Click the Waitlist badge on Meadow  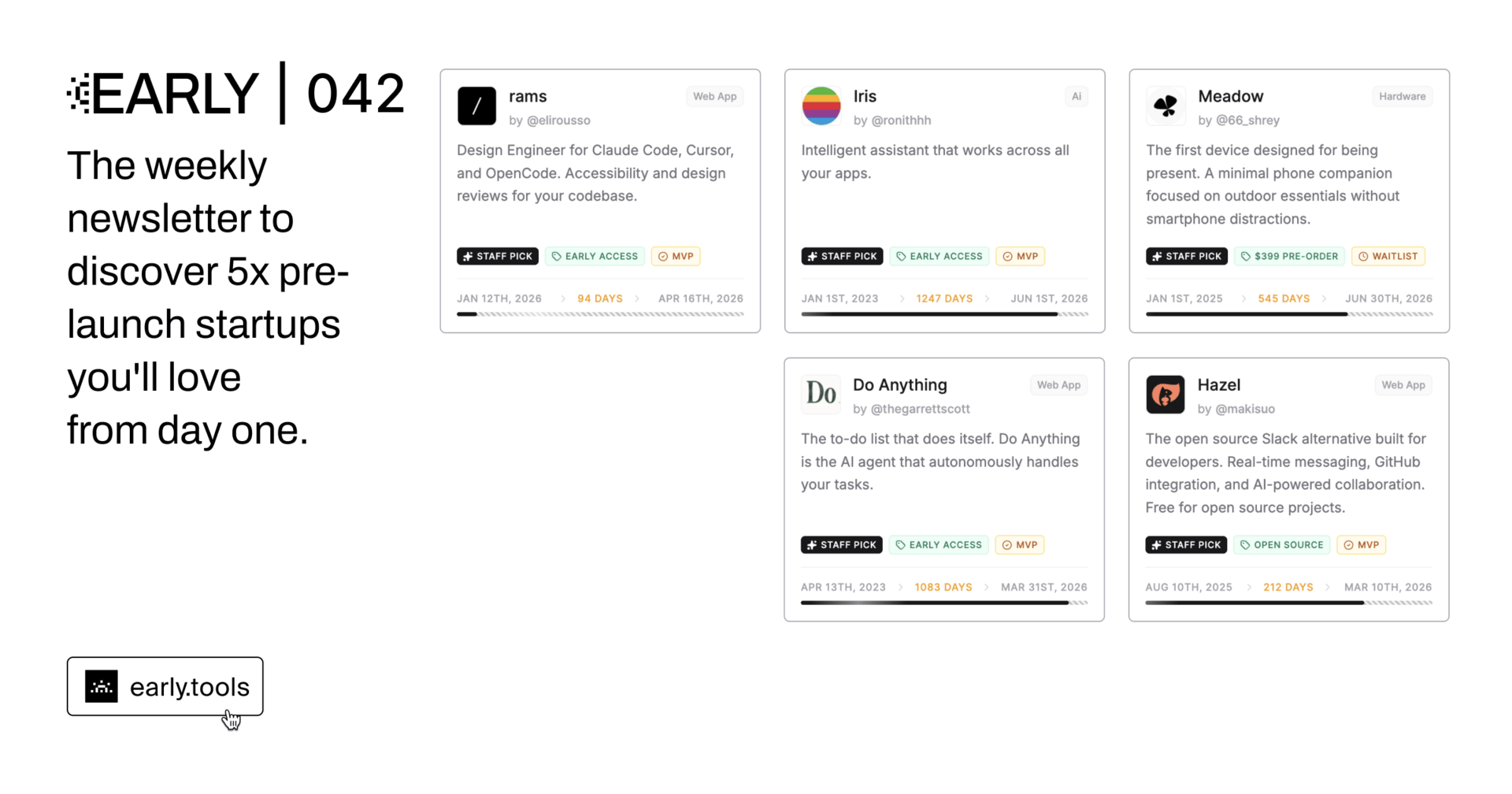pyautogui.click(x=1388, y=256)
